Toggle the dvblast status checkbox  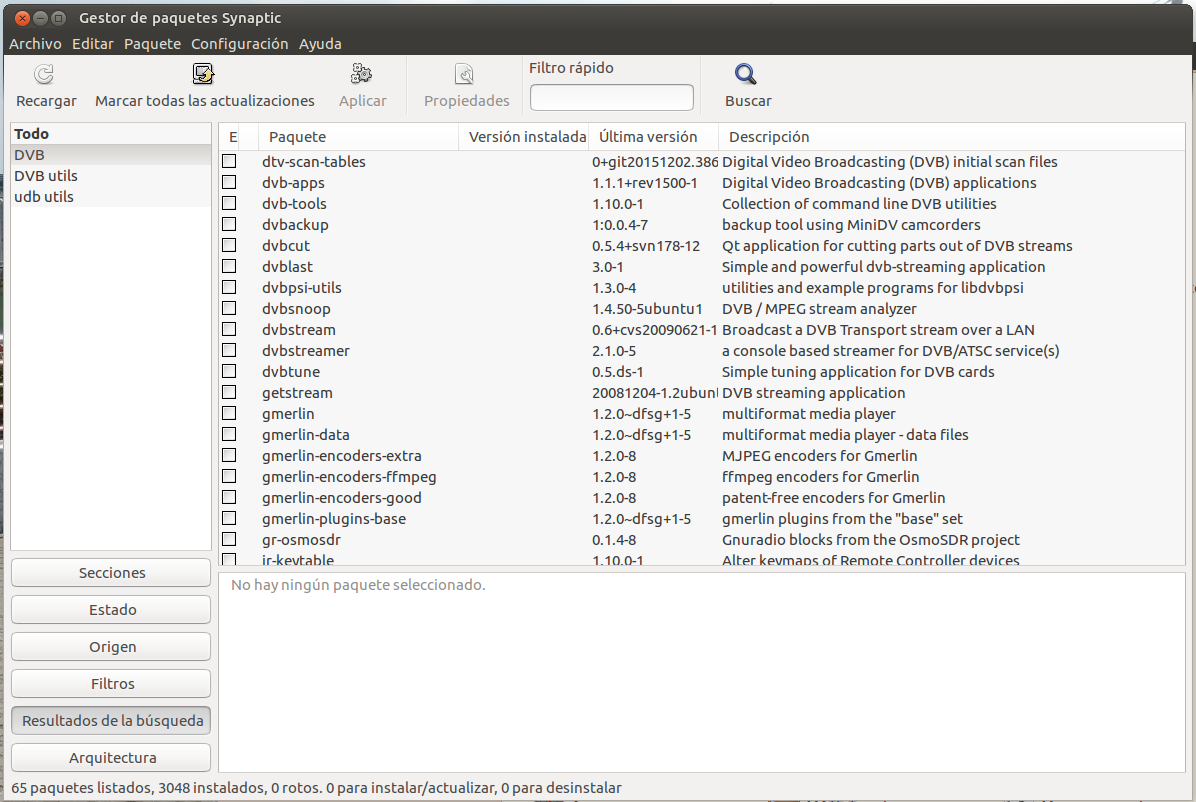(x=229, y=266)
